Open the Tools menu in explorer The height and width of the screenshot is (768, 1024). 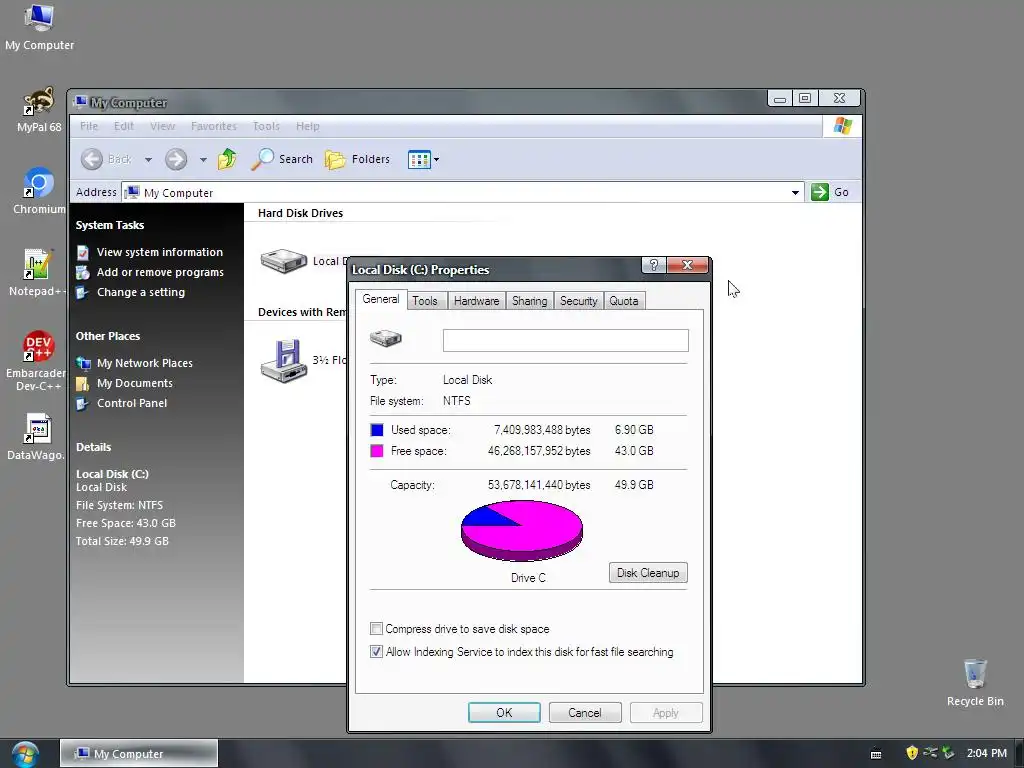click(266, 126)
